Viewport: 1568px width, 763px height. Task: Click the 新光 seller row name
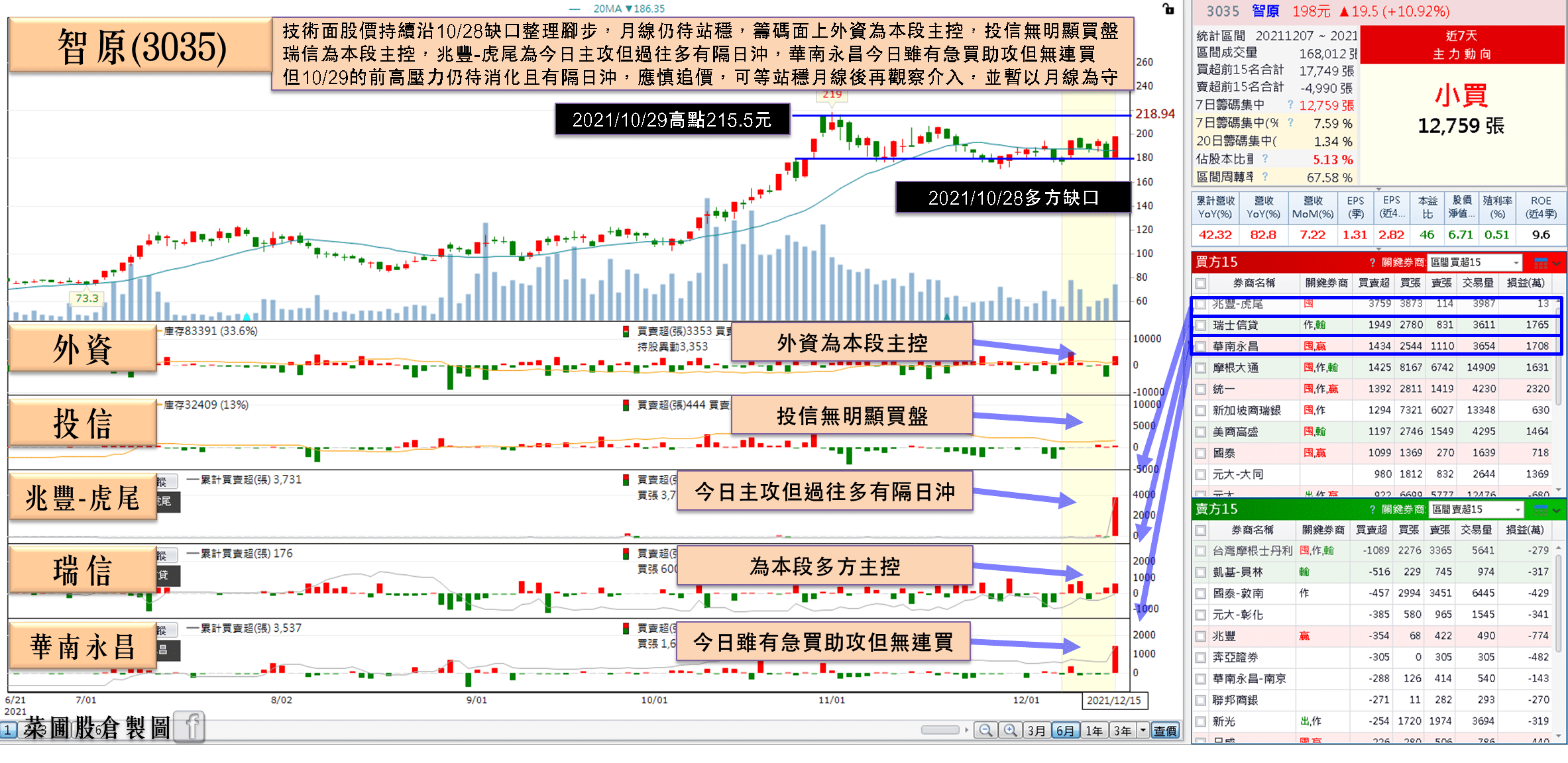pos(1224,721)
